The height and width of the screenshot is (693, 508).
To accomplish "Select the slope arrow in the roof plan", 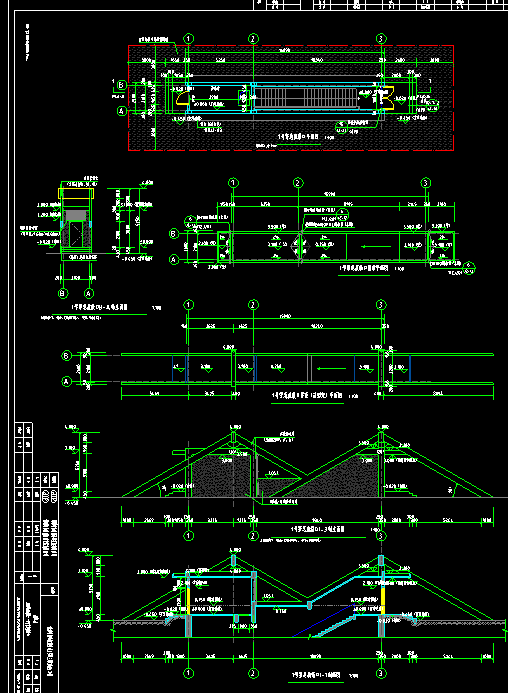I will [x=376, y=247].
